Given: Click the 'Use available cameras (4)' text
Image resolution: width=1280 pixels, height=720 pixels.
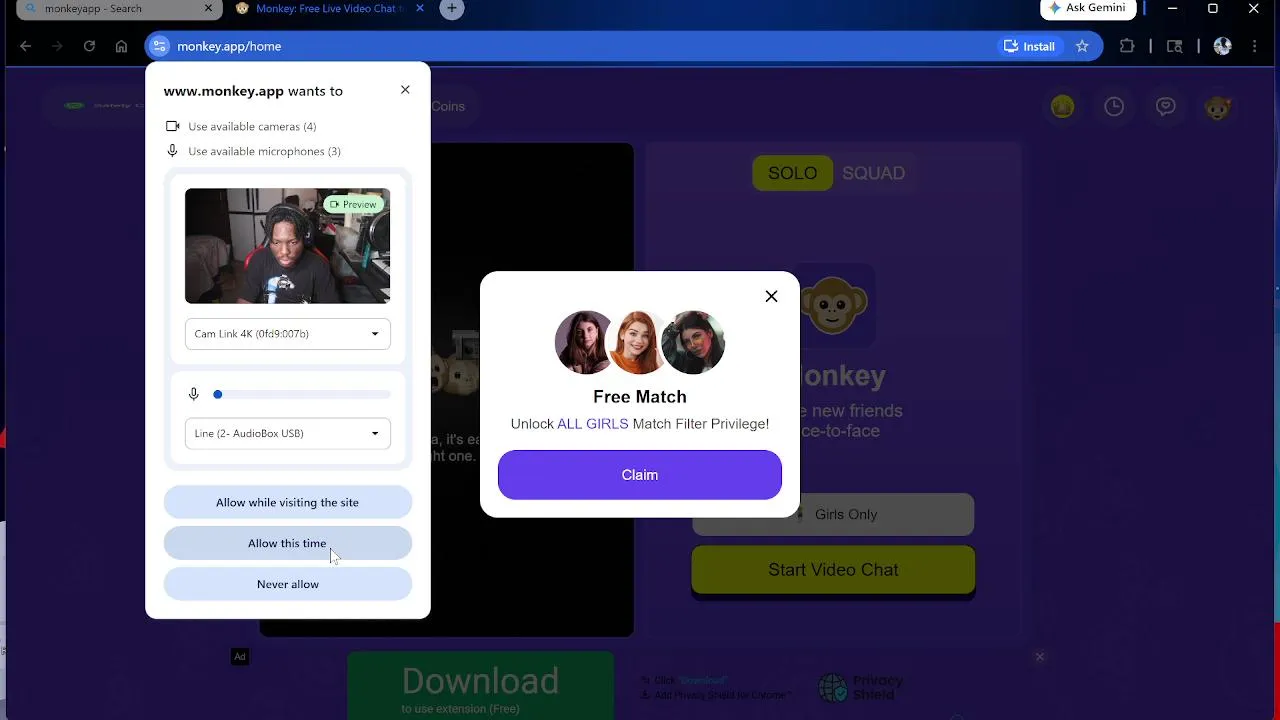Looking at the screenshot, I should 252,126.
